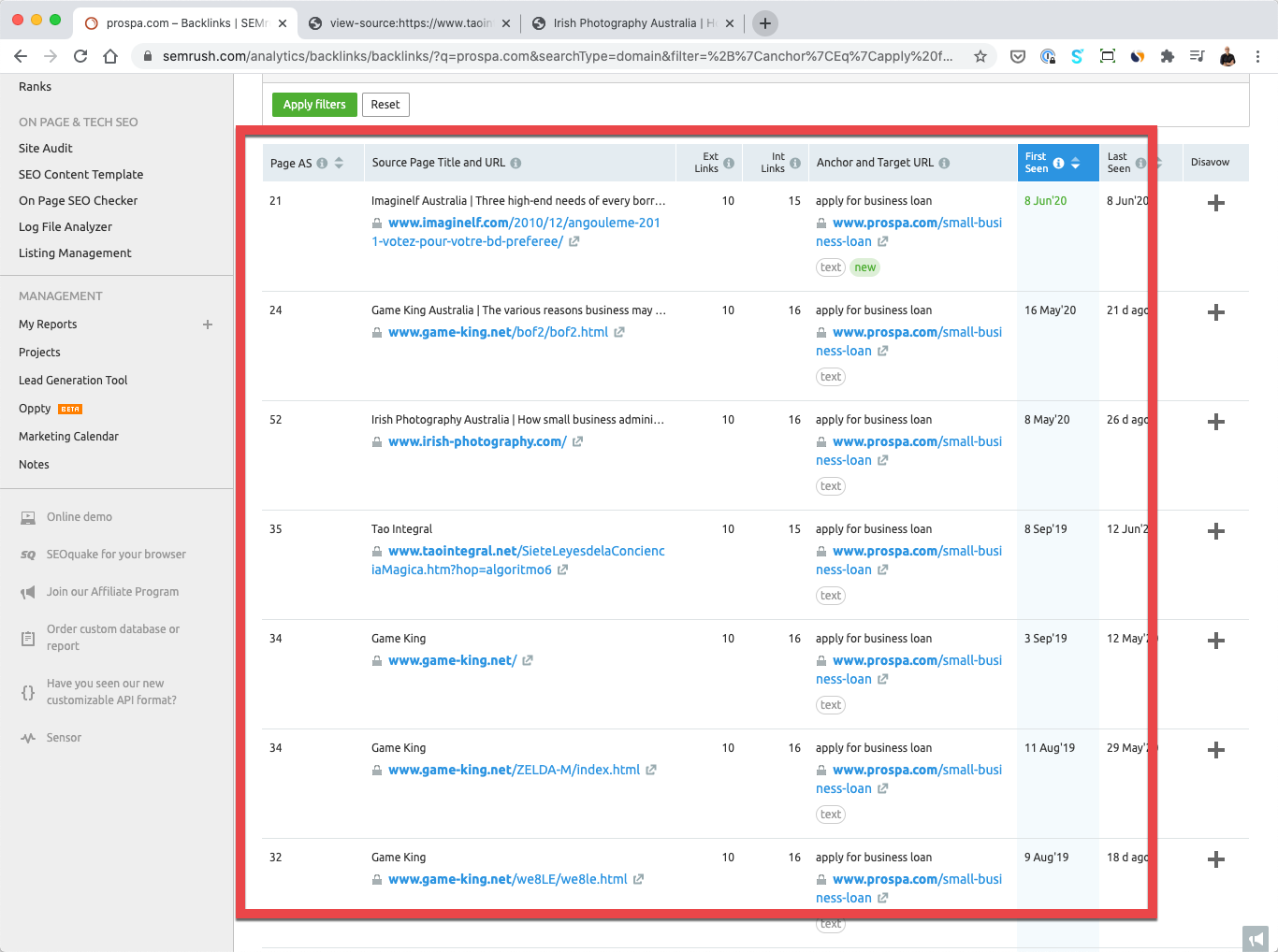This screenshot has width=1278, height=952.
Task: Open the game-king.net we8LE link
Action: click(507, 879)
